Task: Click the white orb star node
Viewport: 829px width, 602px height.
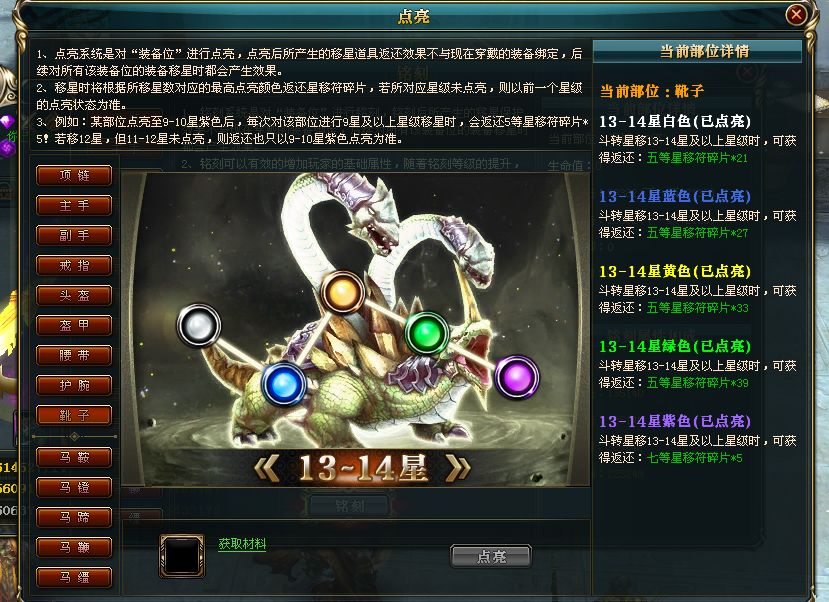Action: [x=199, y=326]
